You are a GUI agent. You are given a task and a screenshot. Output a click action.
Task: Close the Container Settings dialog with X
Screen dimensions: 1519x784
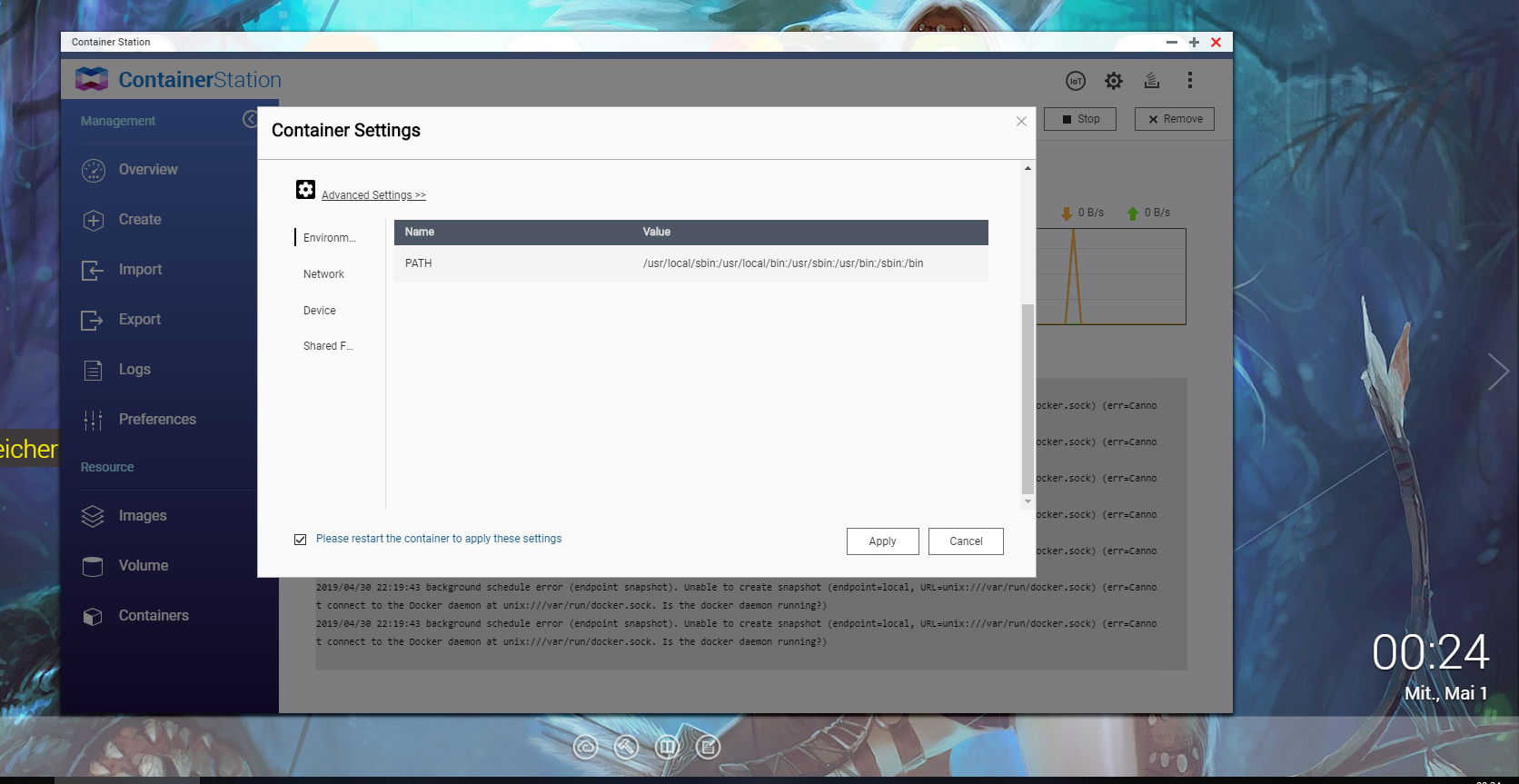1021,122
